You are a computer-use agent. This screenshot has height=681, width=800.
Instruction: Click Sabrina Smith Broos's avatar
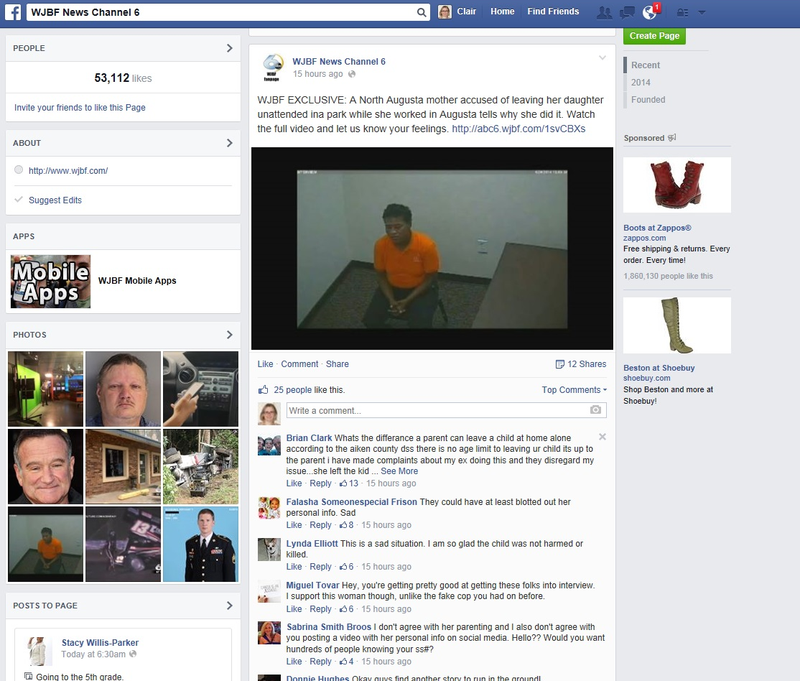point(269,633)
